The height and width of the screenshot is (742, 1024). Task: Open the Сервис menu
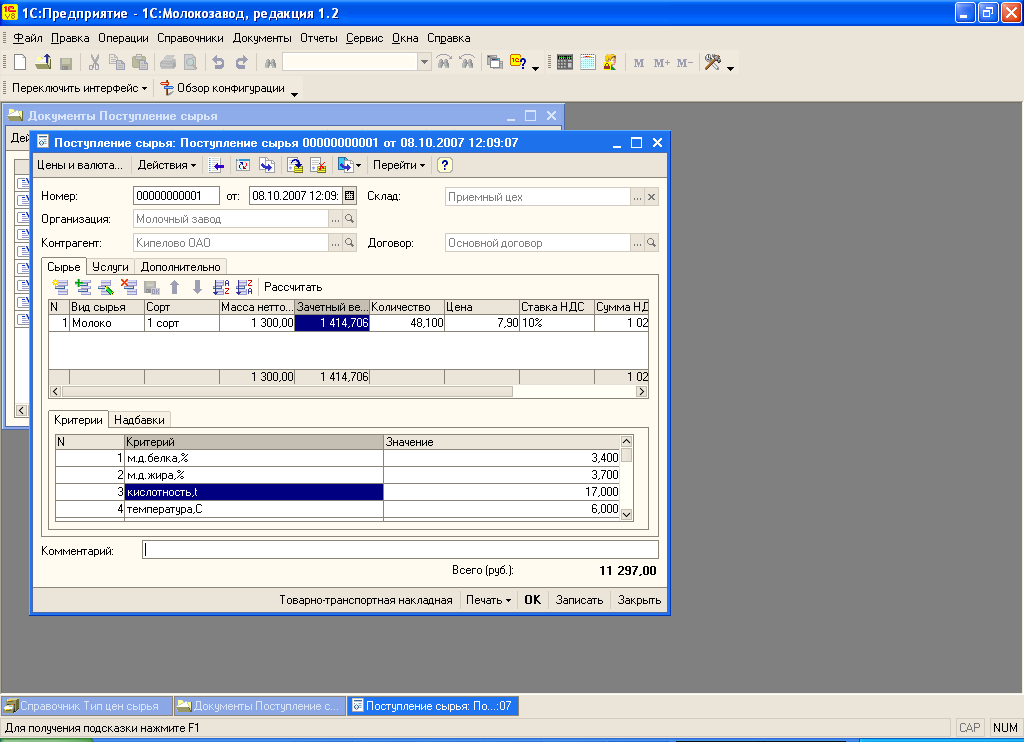(364, 38)
